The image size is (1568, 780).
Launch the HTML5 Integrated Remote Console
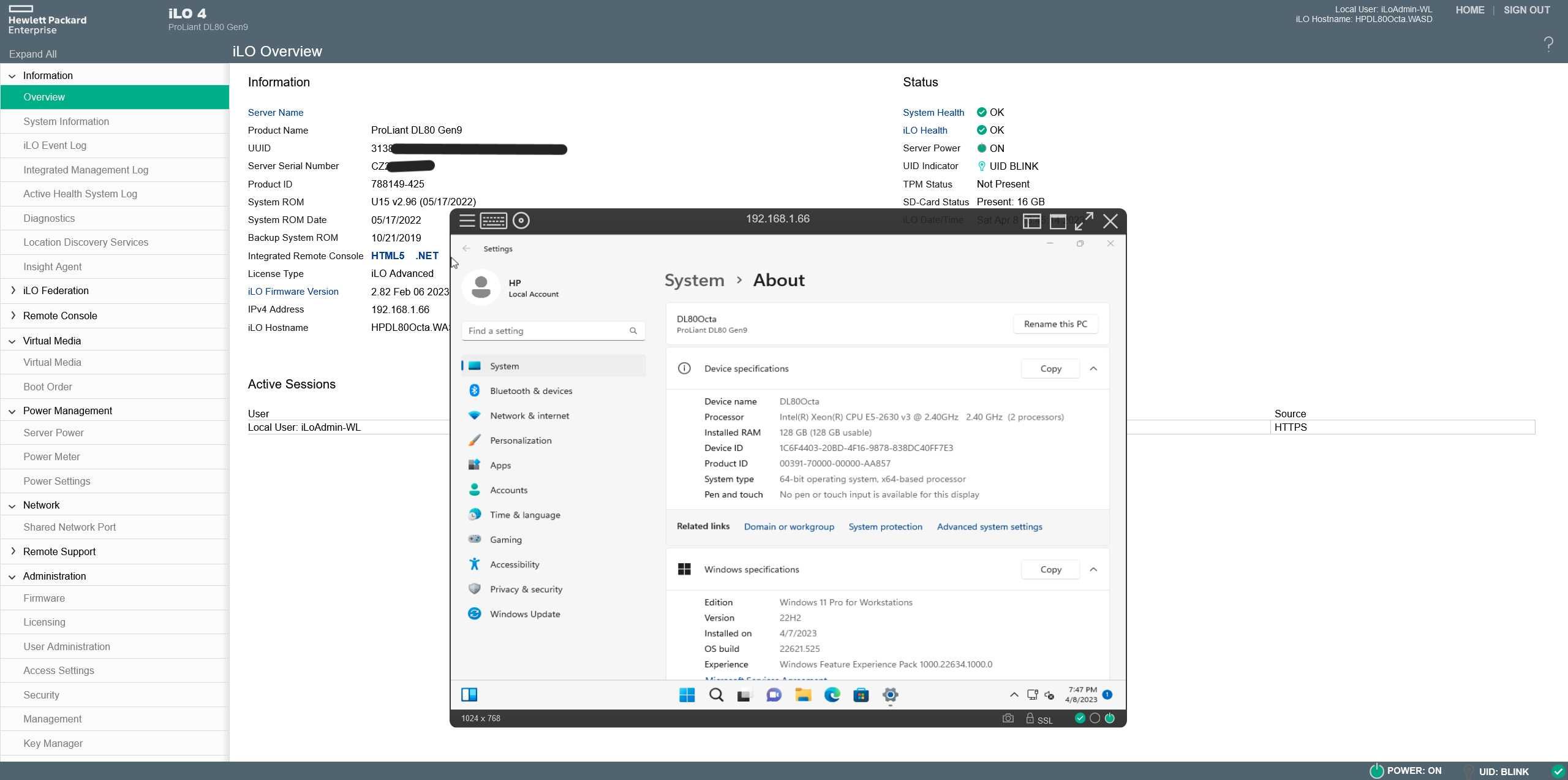click(388, 256)
